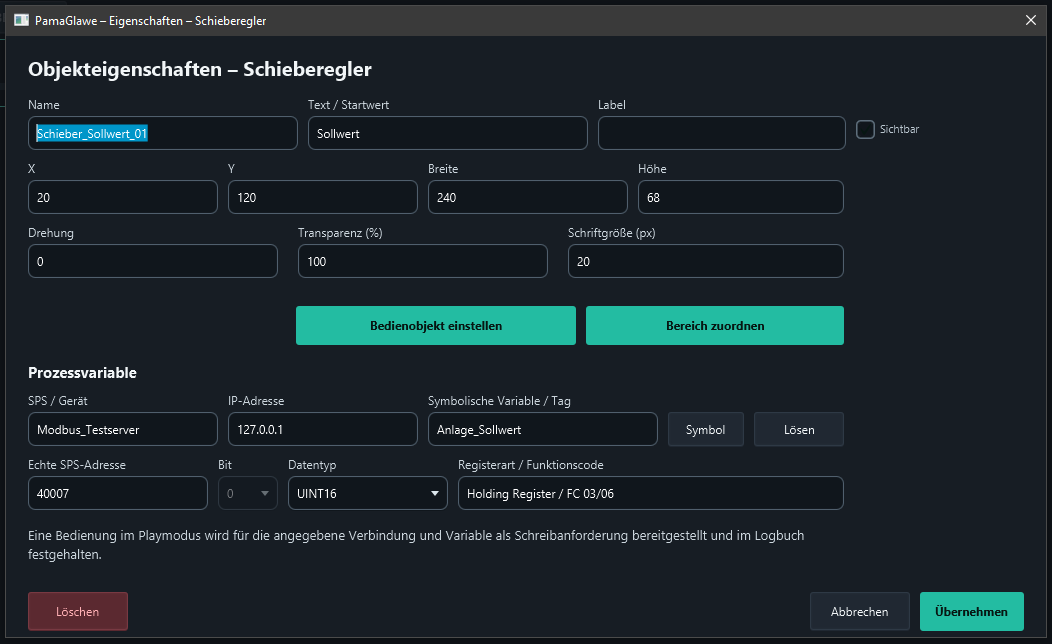
Task: Click the Transparenz (%) field
Action: click(423, 261)
